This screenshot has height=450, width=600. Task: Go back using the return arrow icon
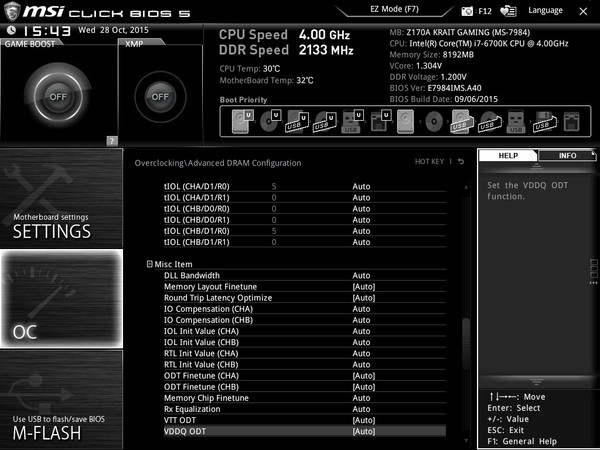coord(461,161)
